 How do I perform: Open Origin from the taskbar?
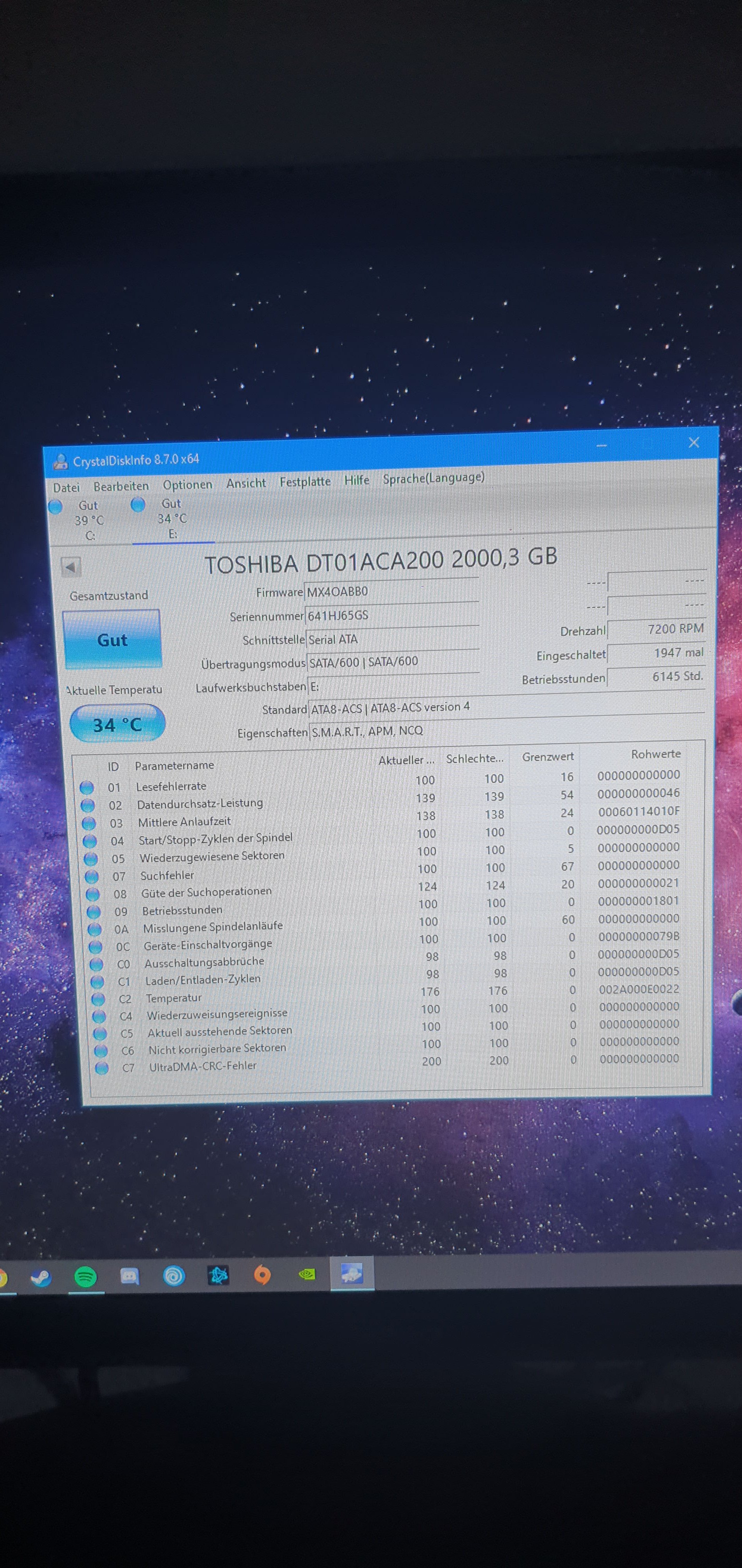tap(262, 1275)
